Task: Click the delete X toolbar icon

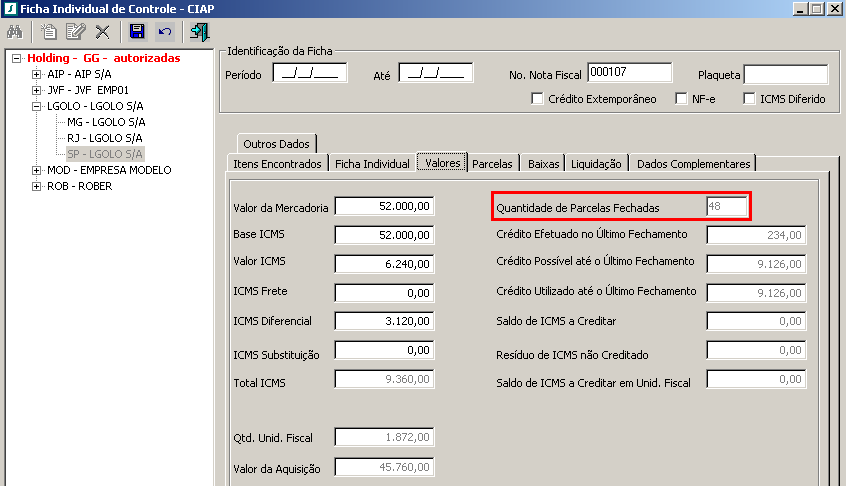Action: point(101,32)
